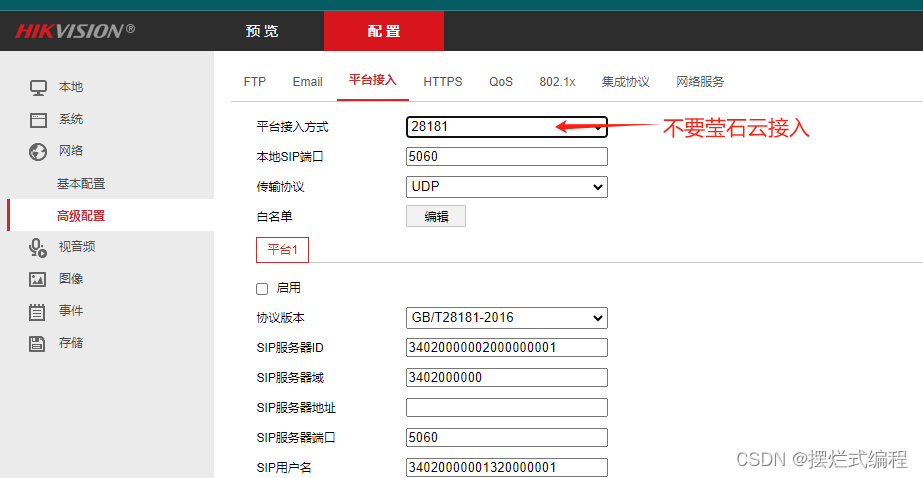
Task: Click the SIP服务器ID label text
Action: click(290, 348)
